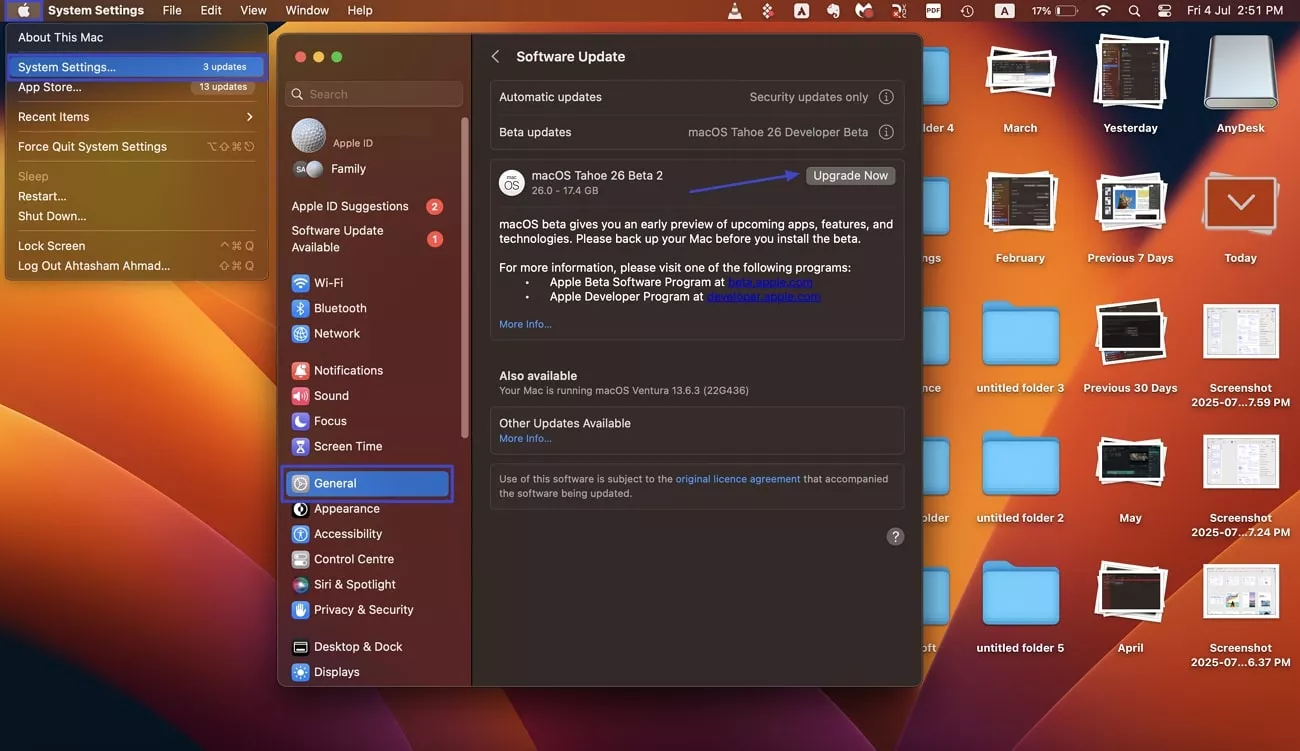Open the Apple menu logo

24,11
